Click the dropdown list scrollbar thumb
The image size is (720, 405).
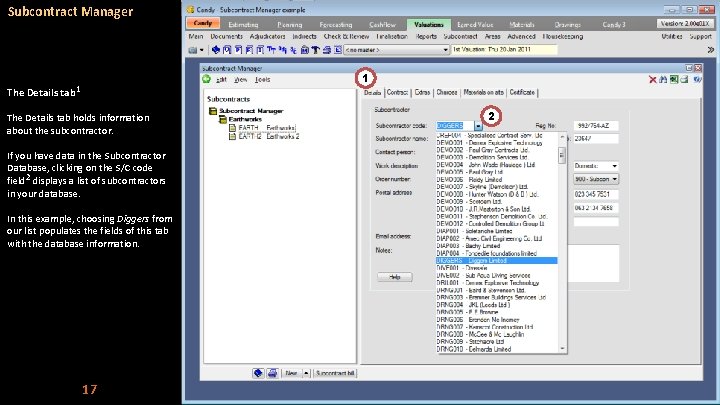click(x=562, y=155)
